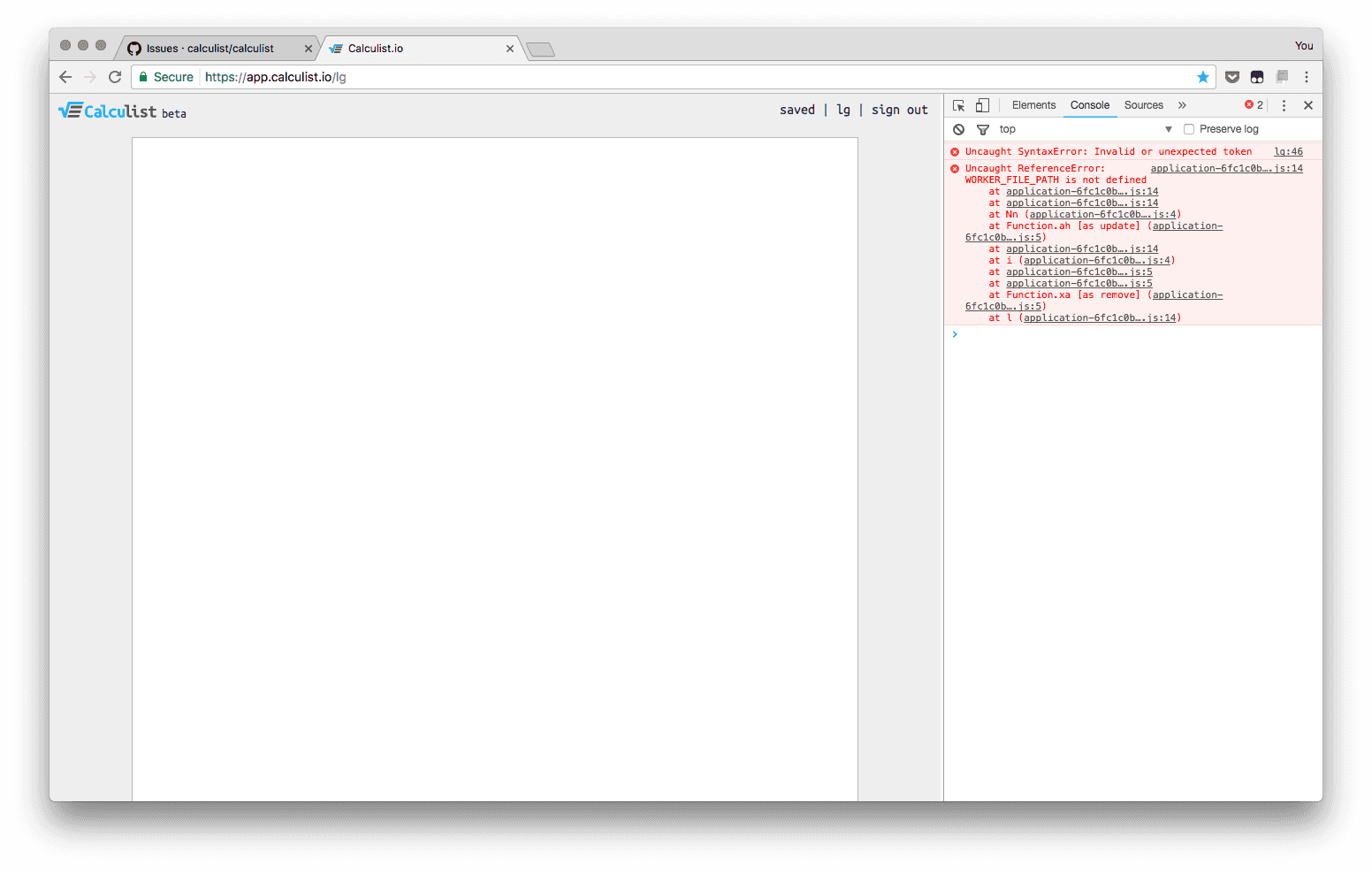The height and width of the screenshot is (872, 1372).
Task: Open the DevTools customize three-dot menu
Action: pyautogui.click(x=1284, y=105)
